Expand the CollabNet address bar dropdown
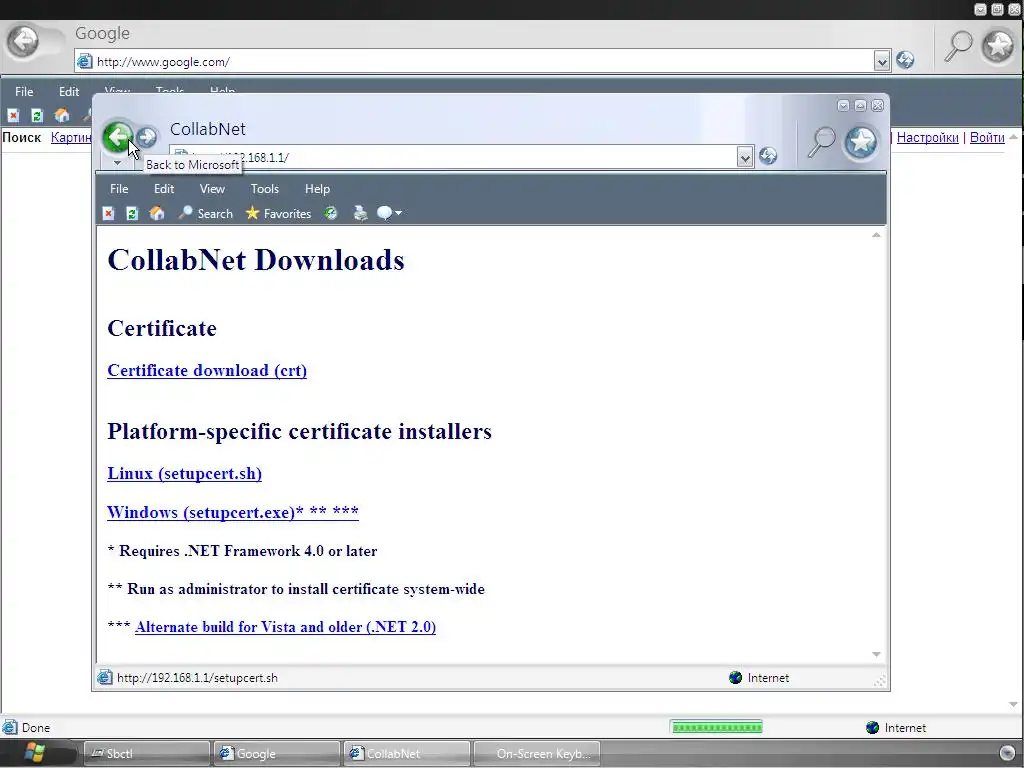The image size is (1024, 768). pyautogui.click(x=744, y=157)
